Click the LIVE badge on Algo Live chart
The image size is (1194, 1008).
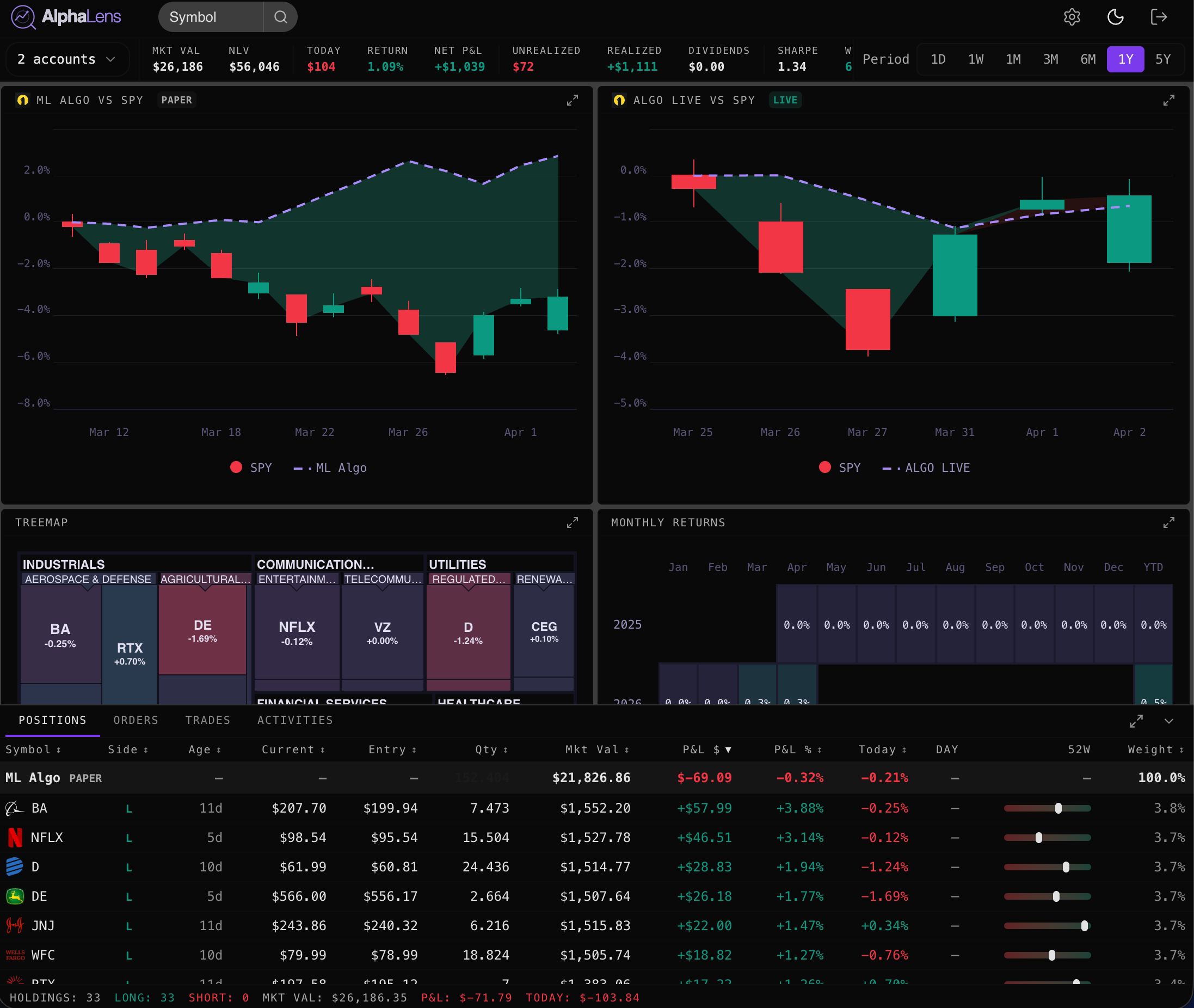[x=785, y=100]
